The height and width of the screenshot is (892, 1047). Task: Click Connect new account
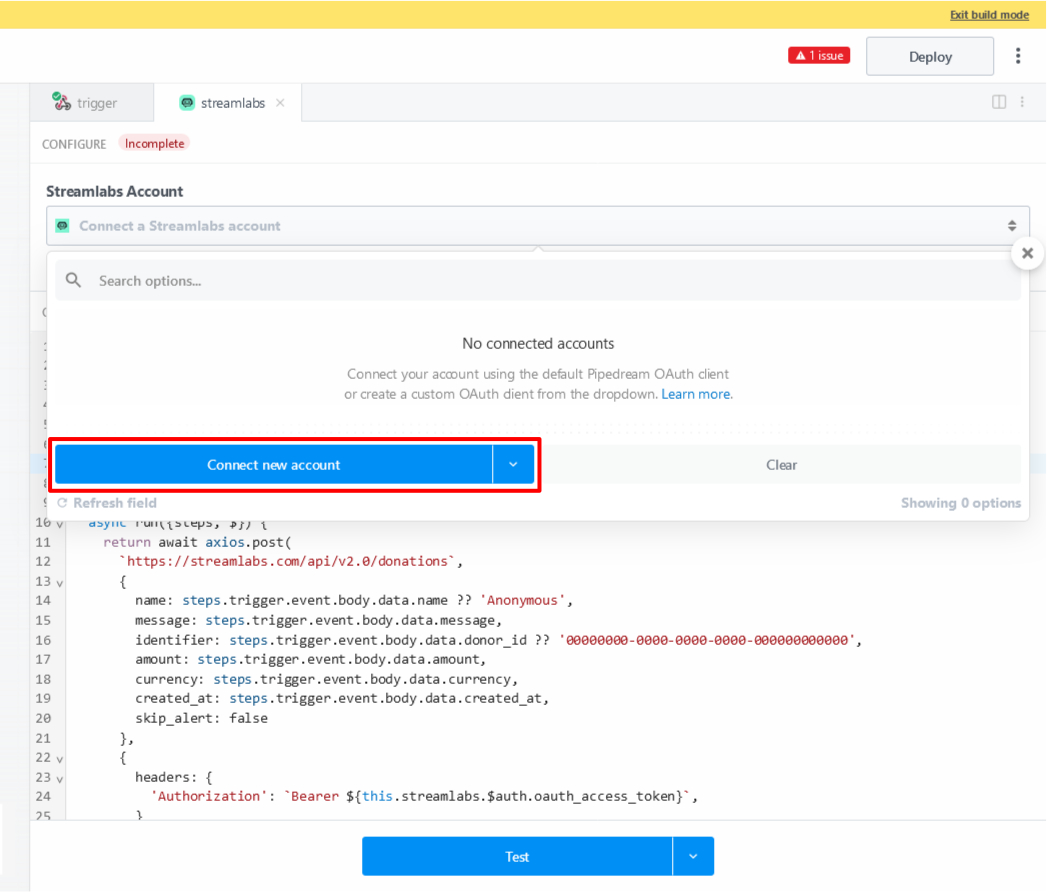(273, 465)
